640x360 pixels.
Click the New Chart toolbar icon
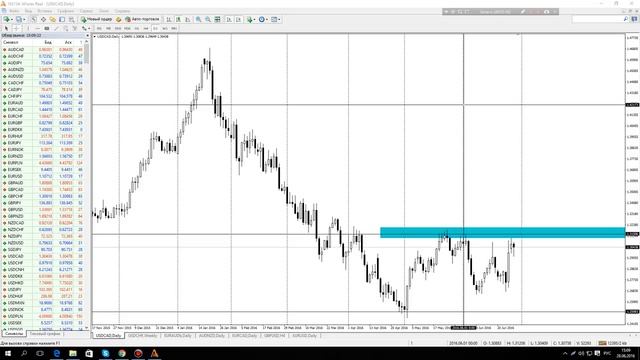point(7,19)
